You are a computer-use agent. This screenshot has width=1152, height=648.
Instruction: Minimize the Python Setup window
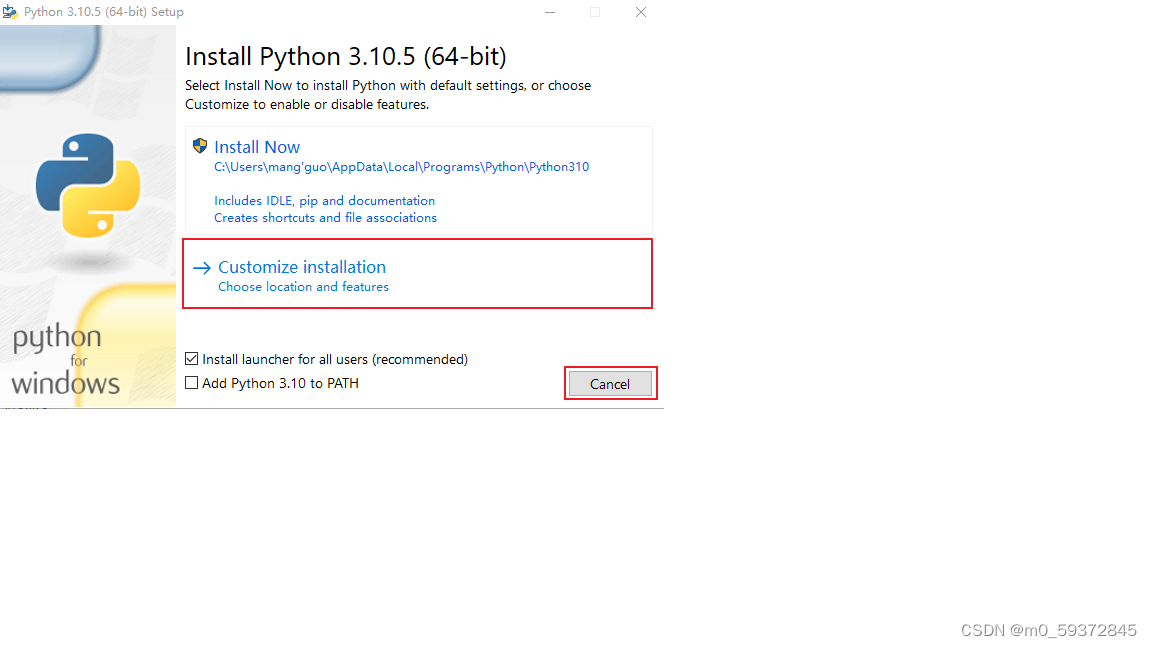coord(550,12)
